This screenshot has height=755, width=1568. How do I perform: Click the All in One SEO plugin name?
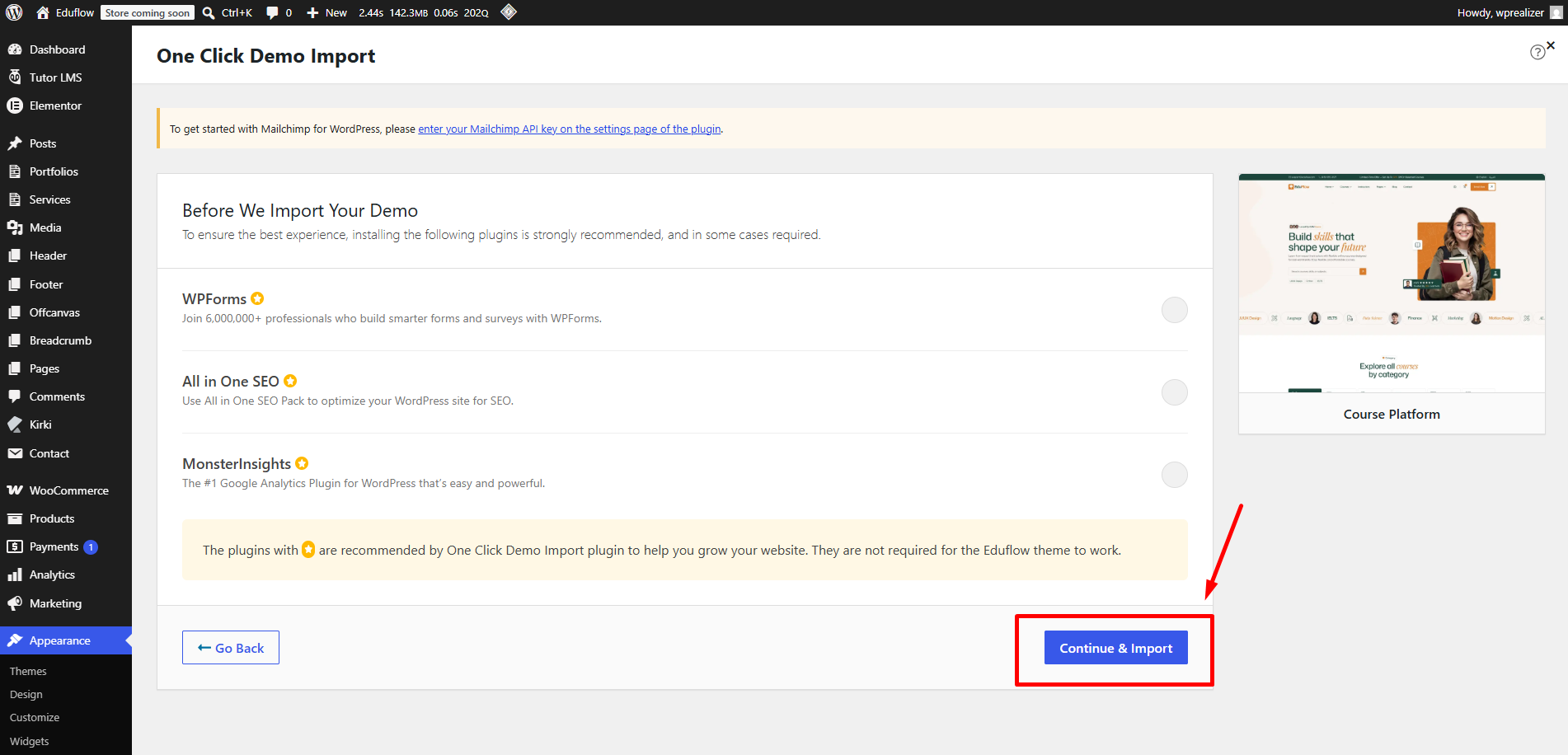tap(231, 382)
